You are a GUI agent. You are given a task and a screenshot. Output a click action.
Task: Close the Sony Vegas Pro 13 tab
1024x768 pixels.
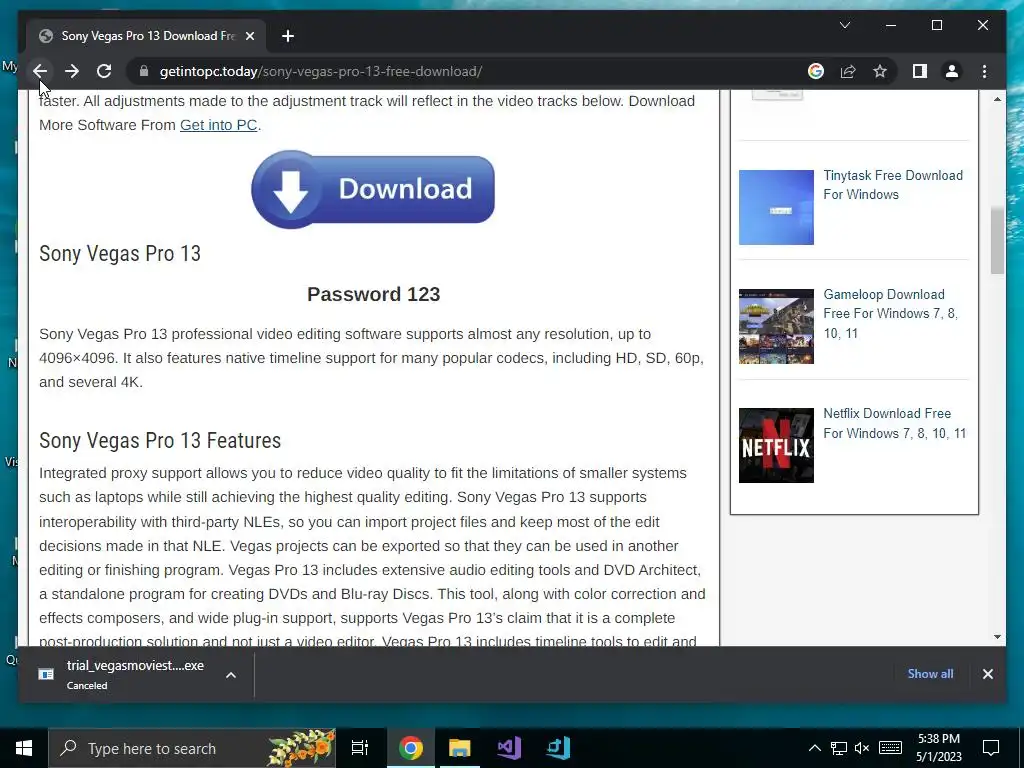coord(249,36)
